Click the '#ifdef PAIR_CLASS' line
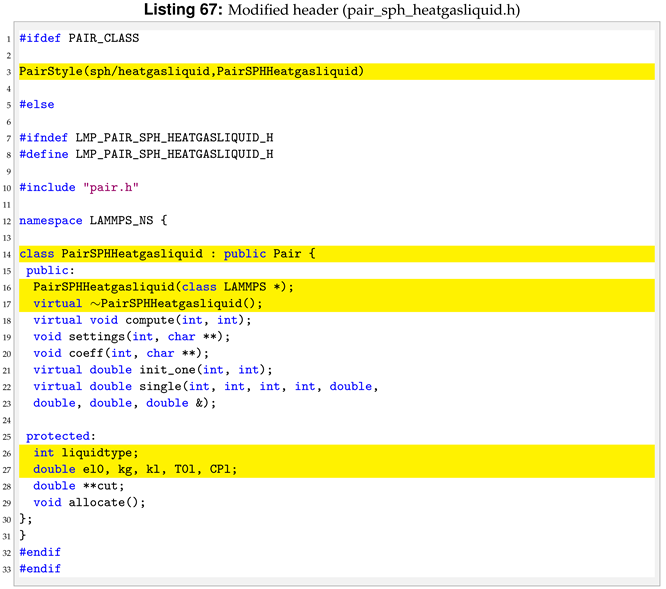 point(79,38)
